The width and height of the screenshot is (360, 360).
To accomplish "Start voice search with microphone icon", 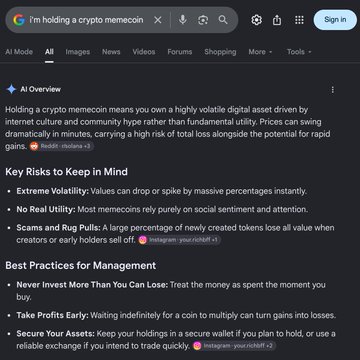I will tap(182, 20).
